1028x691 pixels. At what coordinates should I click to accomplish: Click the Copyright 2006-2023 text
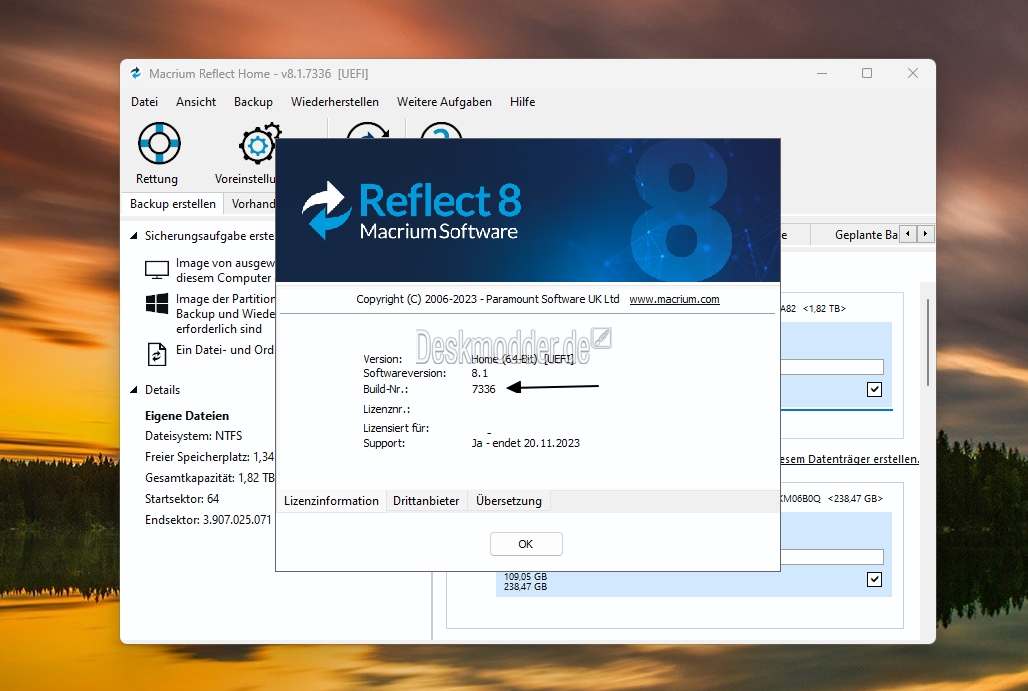(487, 299)
